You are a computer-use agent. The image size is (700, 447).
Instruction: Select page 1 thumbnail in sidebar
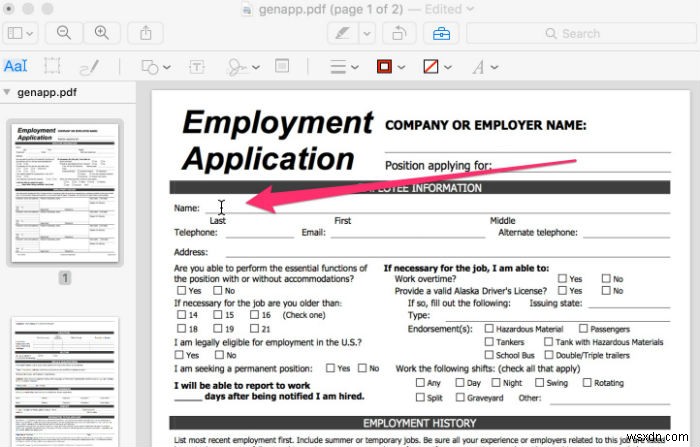[x=65, y=192]
